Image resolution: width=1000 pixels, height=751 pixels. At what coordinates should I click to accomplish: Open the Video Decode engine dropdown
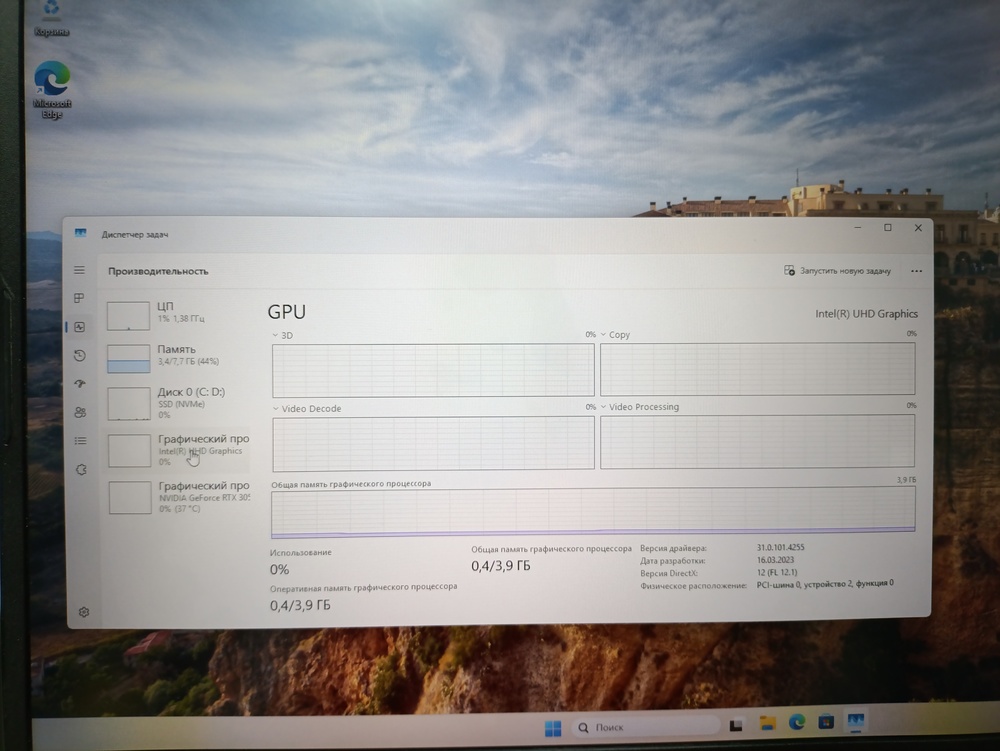(277, 409)
